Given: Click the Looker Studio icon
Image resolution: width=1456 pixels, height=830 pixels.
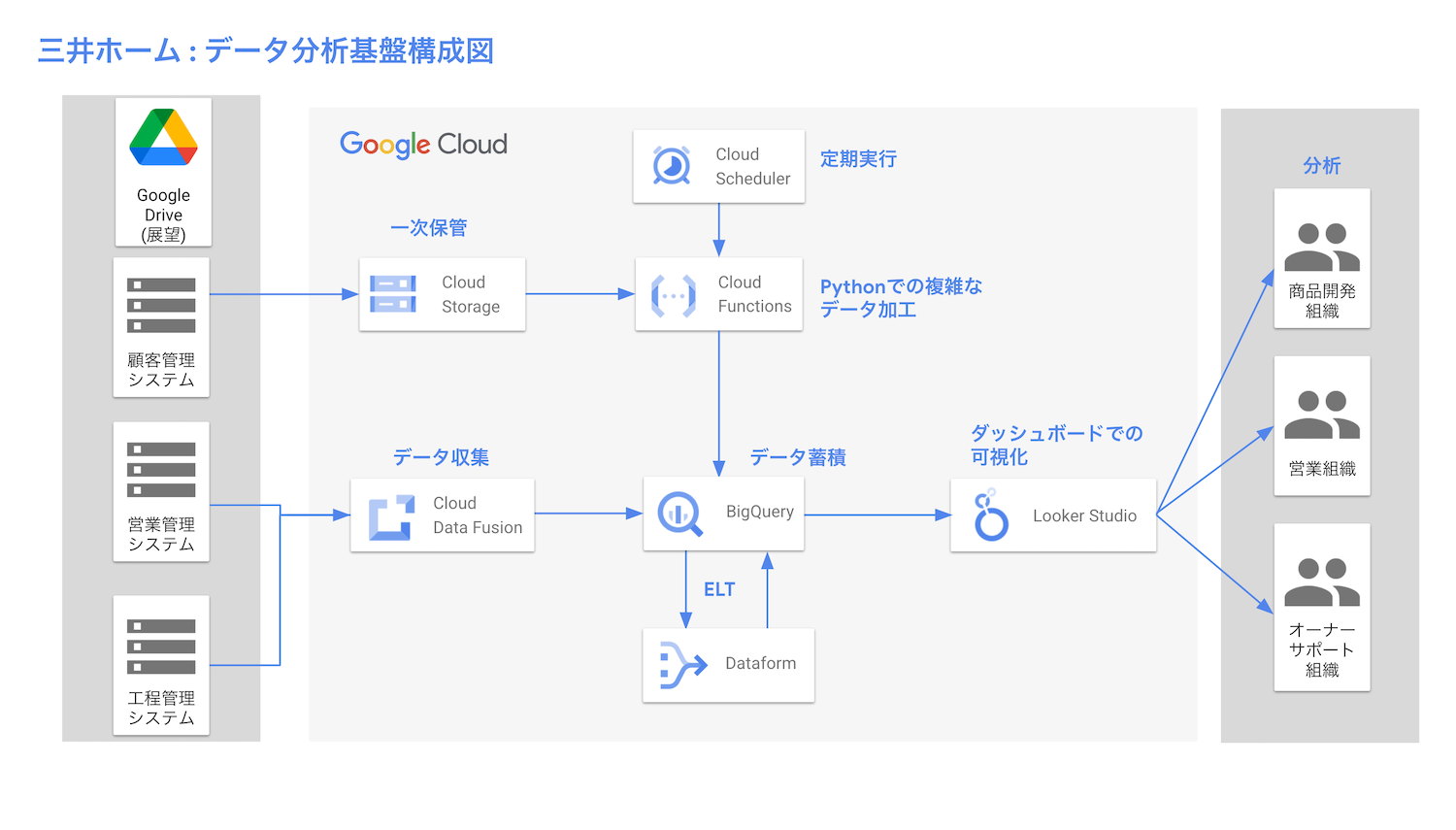Looking at the screenshot, I should (x=991, y=515).
